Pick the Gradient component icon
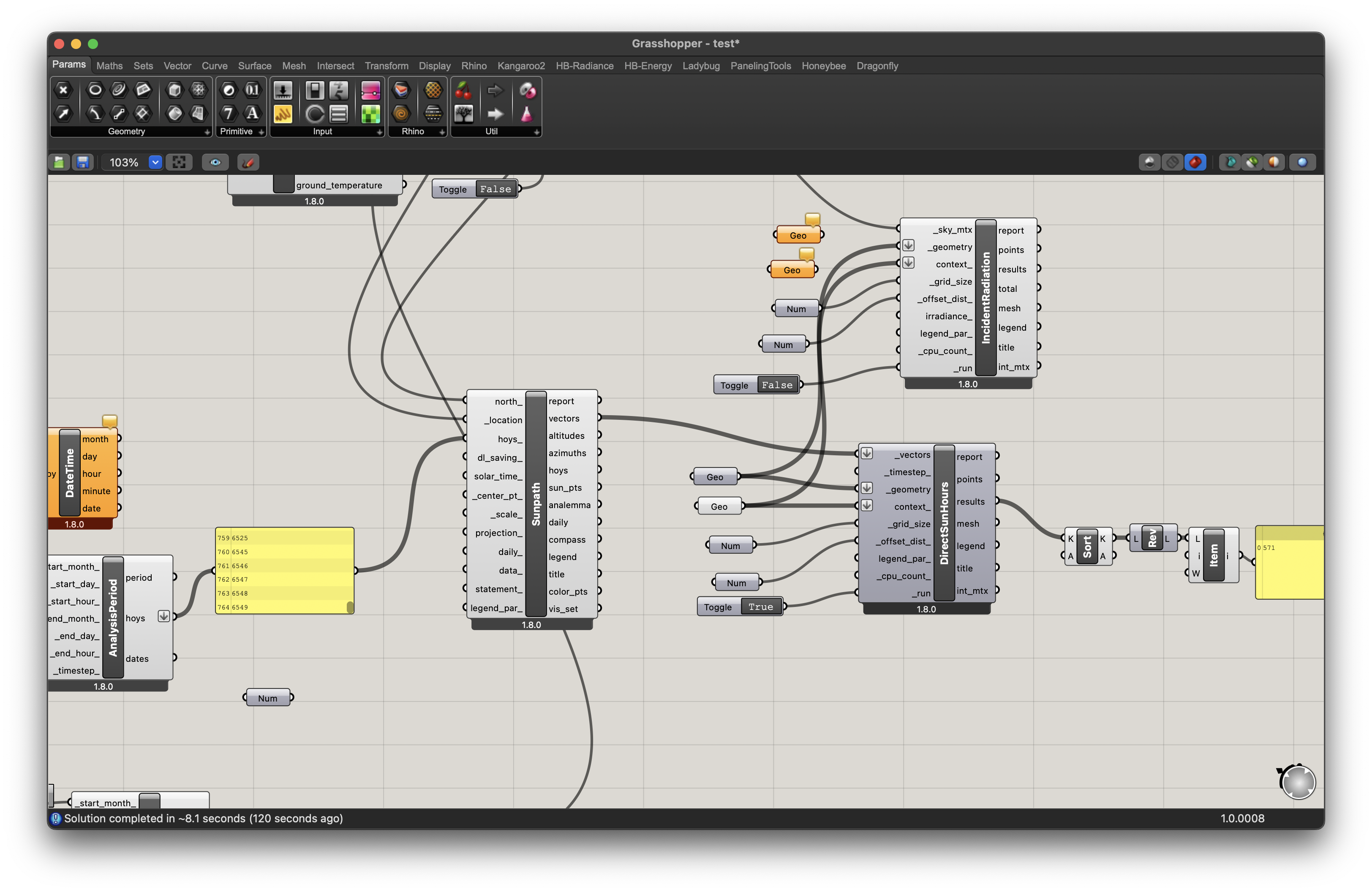This screenshot has width=1372, height=892. pyautogui.click(x=371, y=90)
